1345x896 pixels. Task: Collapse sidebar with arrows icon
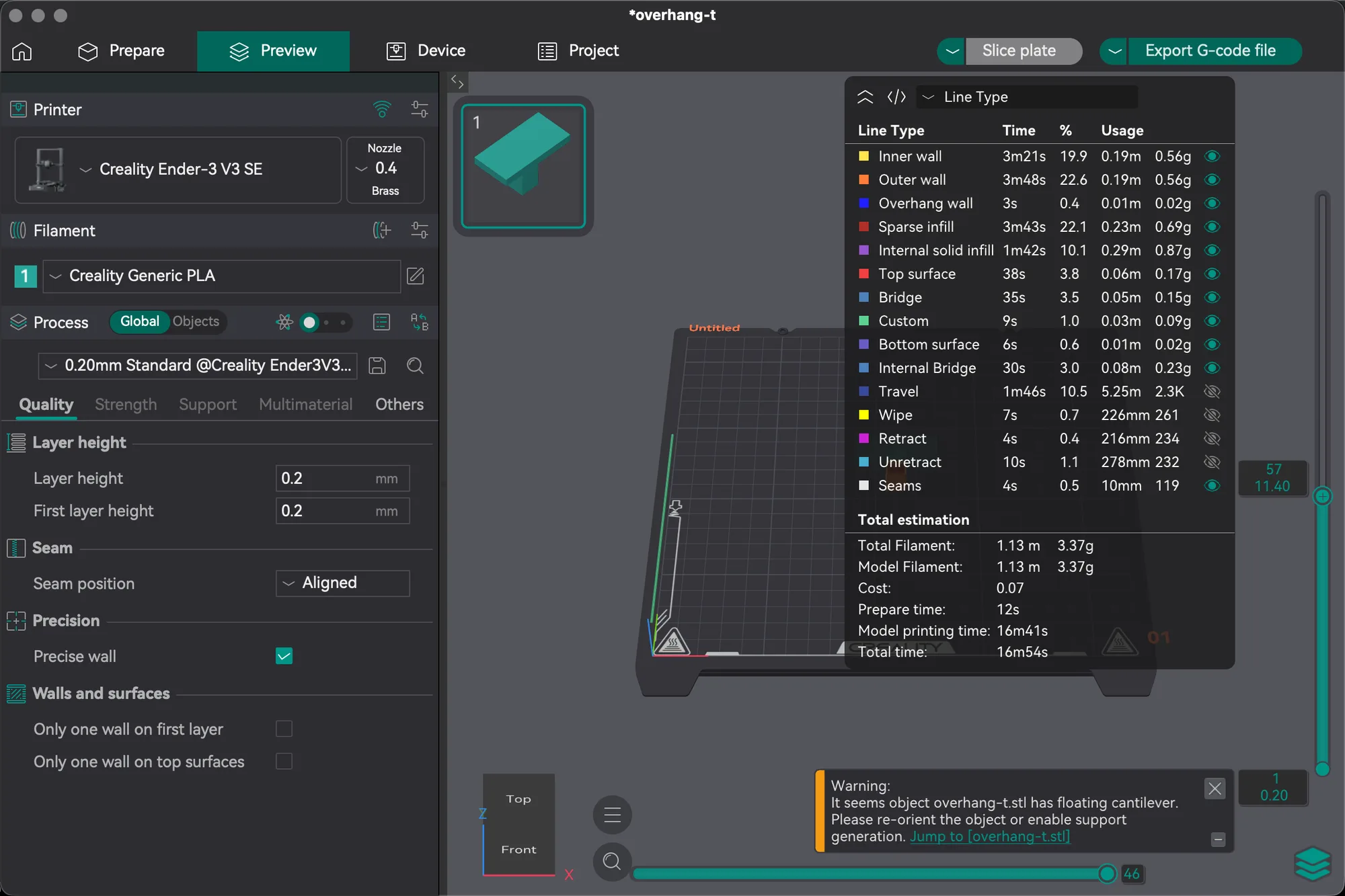457,82
